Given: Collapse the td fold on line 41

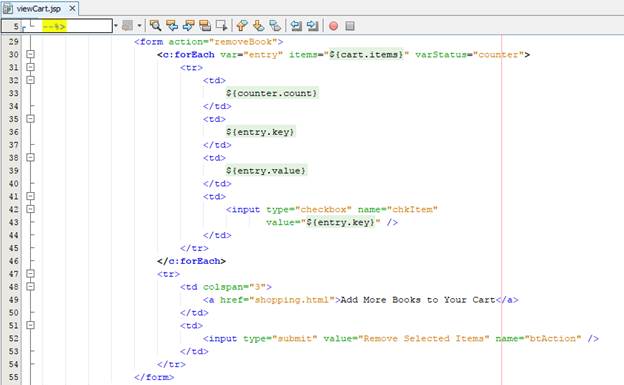Looking at the screenshot, I should tap(30, 196).
